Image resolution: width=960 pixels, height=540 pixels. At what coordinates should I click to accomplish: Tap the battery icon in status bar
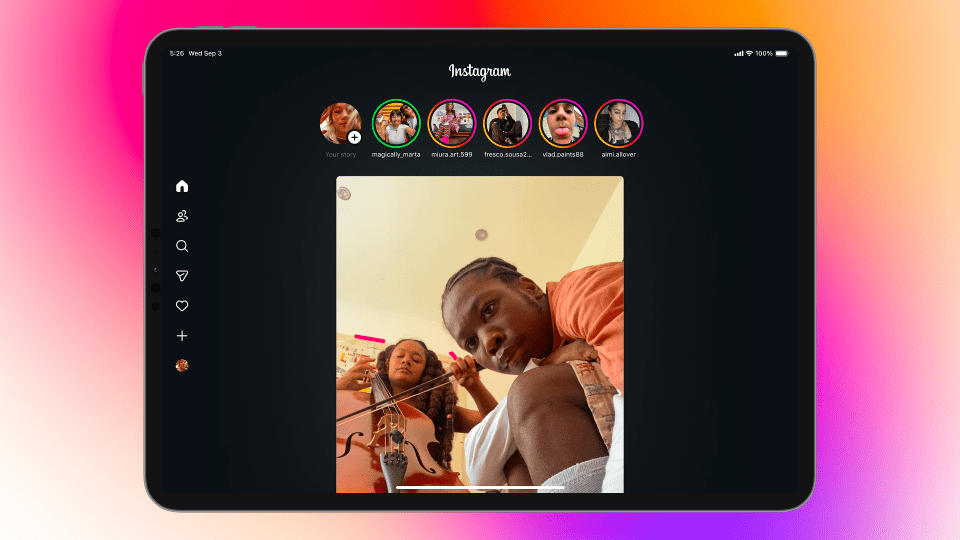781,53
